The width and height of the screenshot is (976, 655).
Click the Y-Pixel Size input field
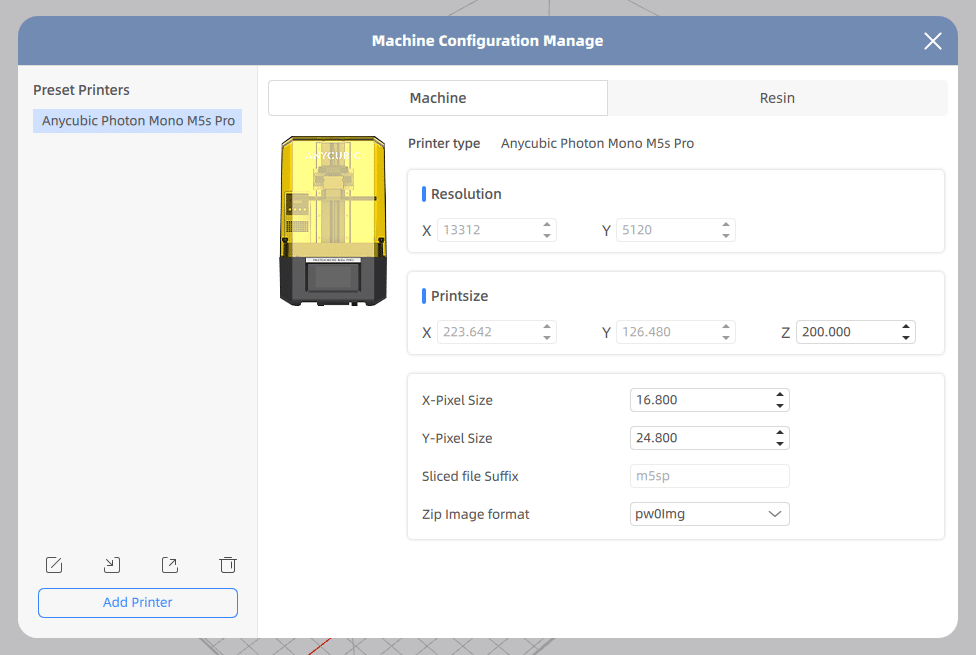[x=700, y=438]
